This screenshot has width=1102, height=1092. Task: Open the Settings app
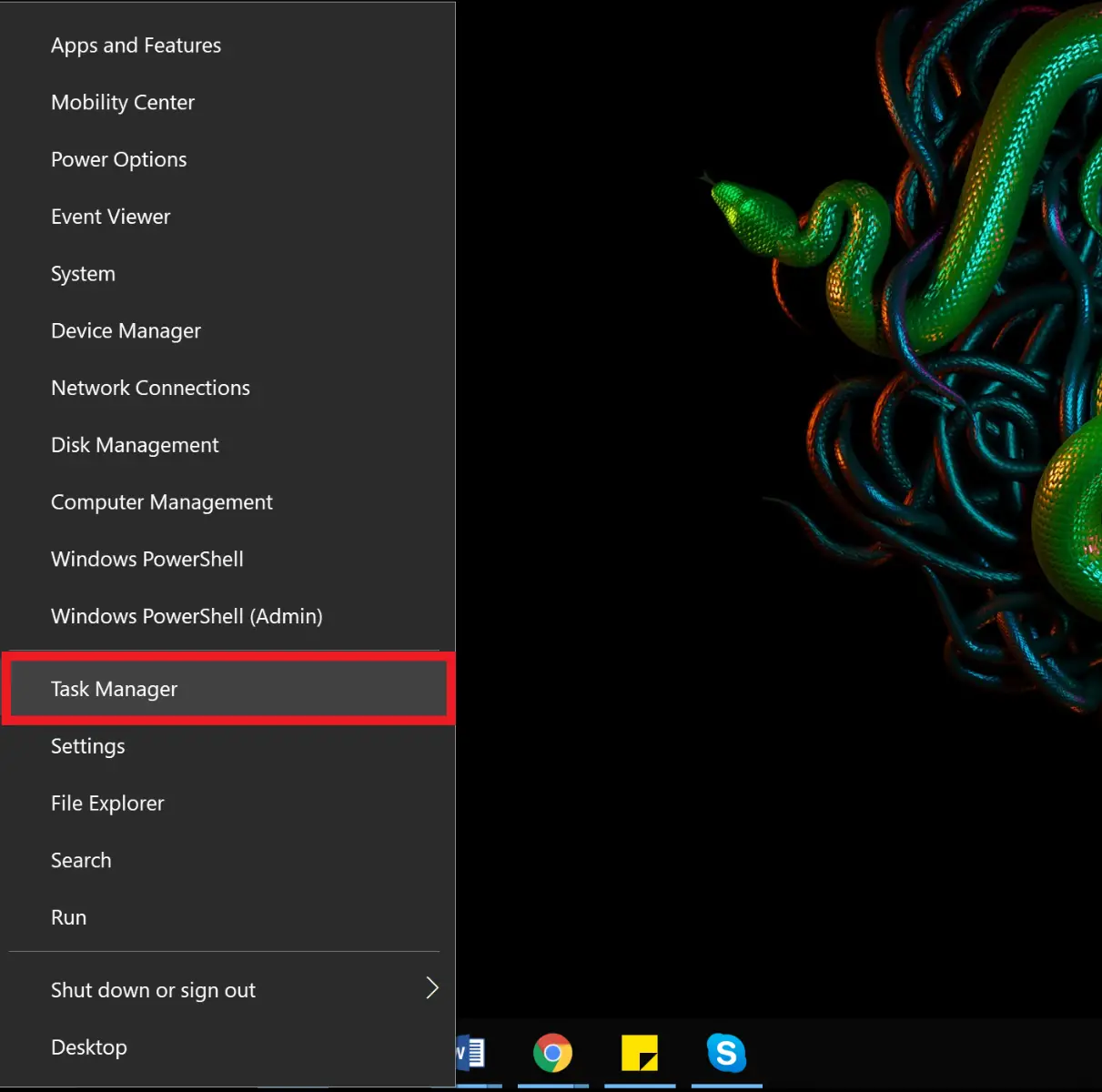click(87, 746)
